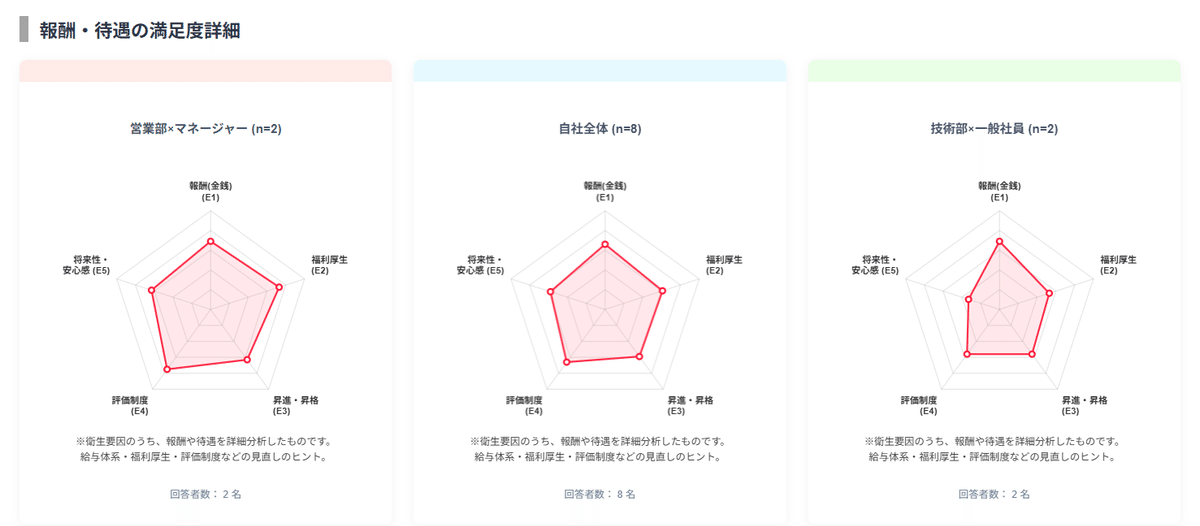Click the 報酬・待遇の満足度詳細 section heading
Screen dimensions: 1200x526
click(140, 30)
